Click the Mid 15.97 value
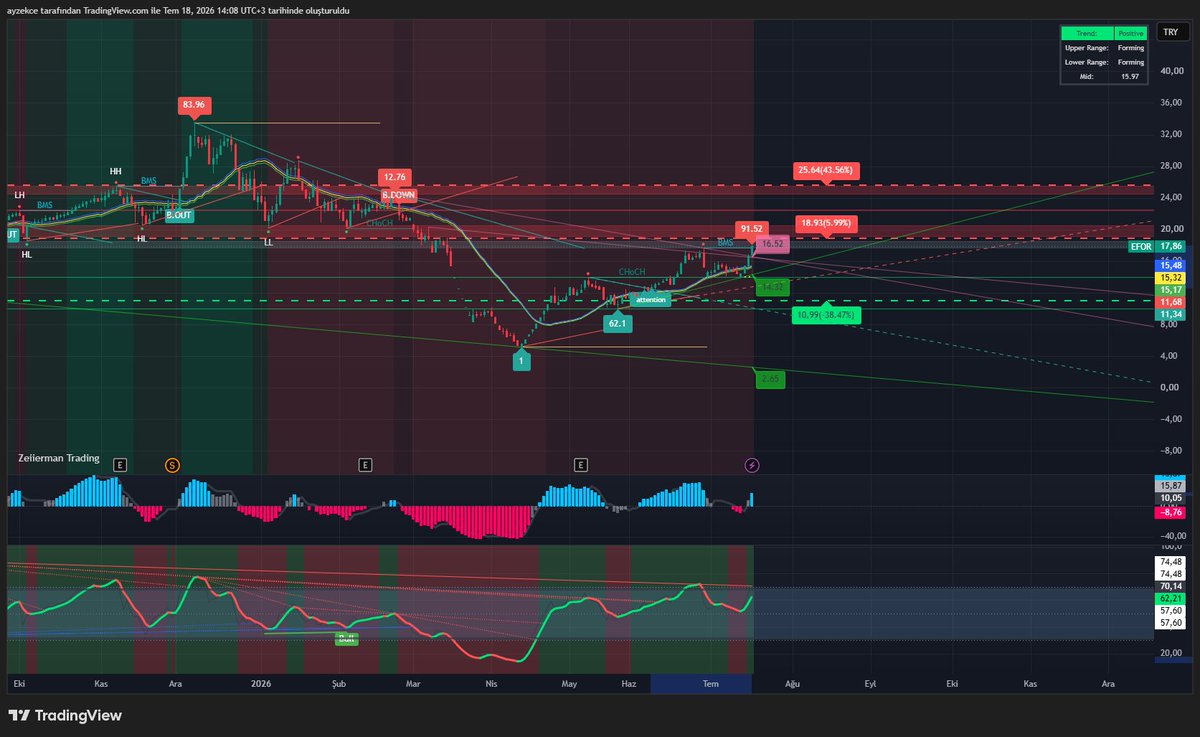The image size is (1200, 737). pos(1130,76)
